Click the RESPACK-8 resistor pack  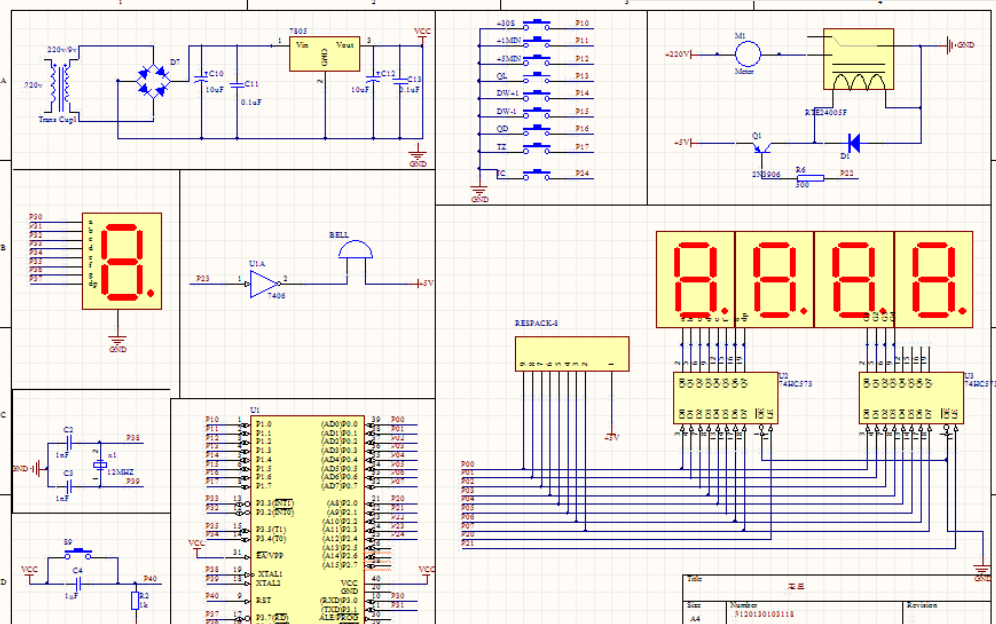coord(572,354)
